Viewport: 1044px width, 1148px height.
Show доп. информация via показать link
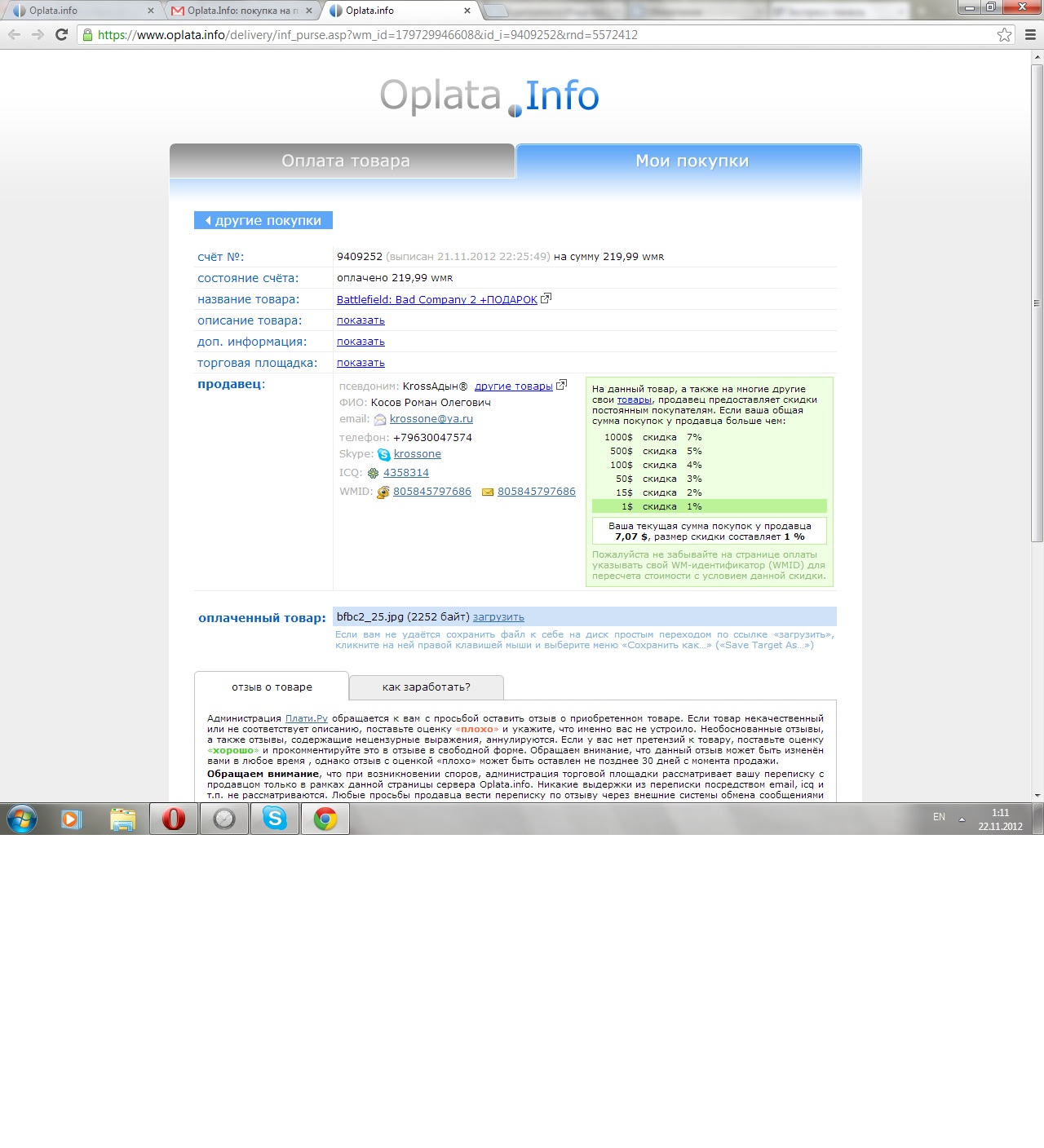(x=361, y=342)
